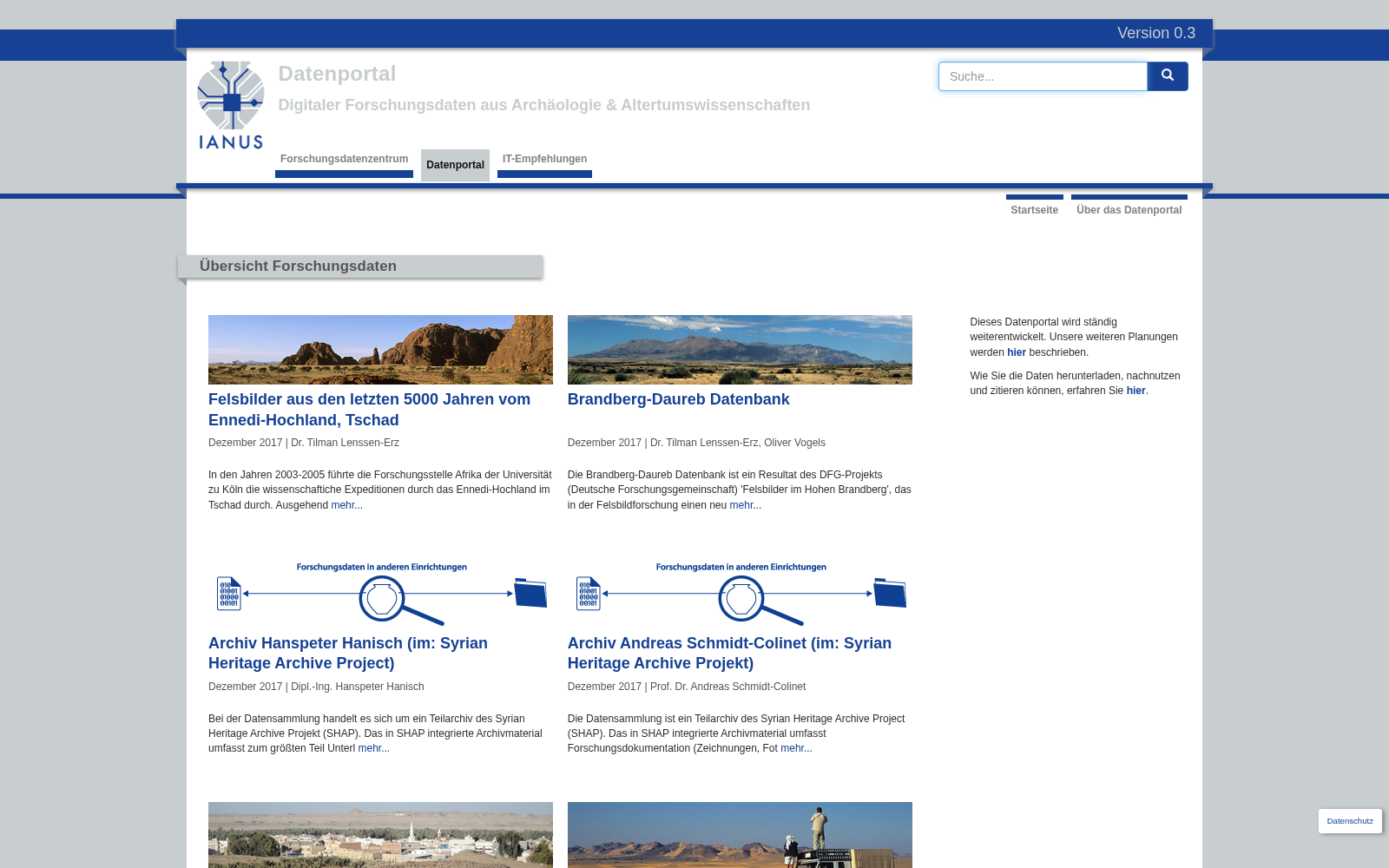Viewport: 1389px width, 868px height.
Task: Open the desert town thumbnail
Action: [380, 835]
